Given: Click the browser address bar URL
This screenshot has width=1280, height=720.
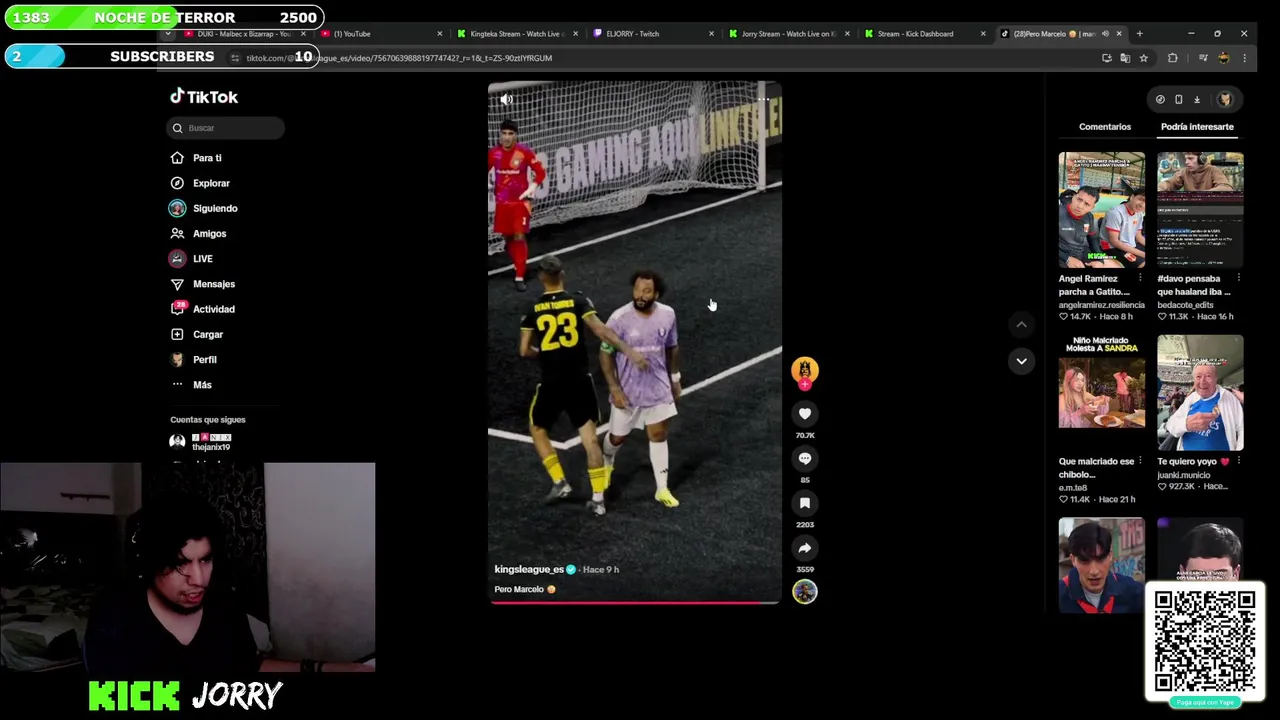Looking at the screenshot, I should (x=400, y=58).
